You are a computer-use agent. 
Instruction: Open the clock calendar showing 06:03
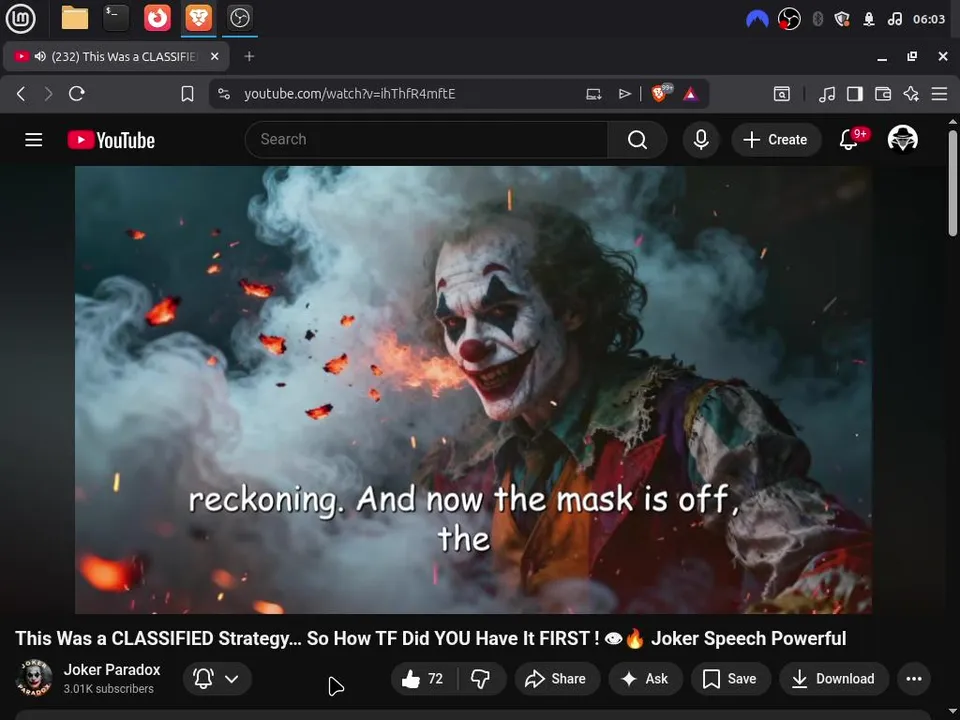[929, 20]
